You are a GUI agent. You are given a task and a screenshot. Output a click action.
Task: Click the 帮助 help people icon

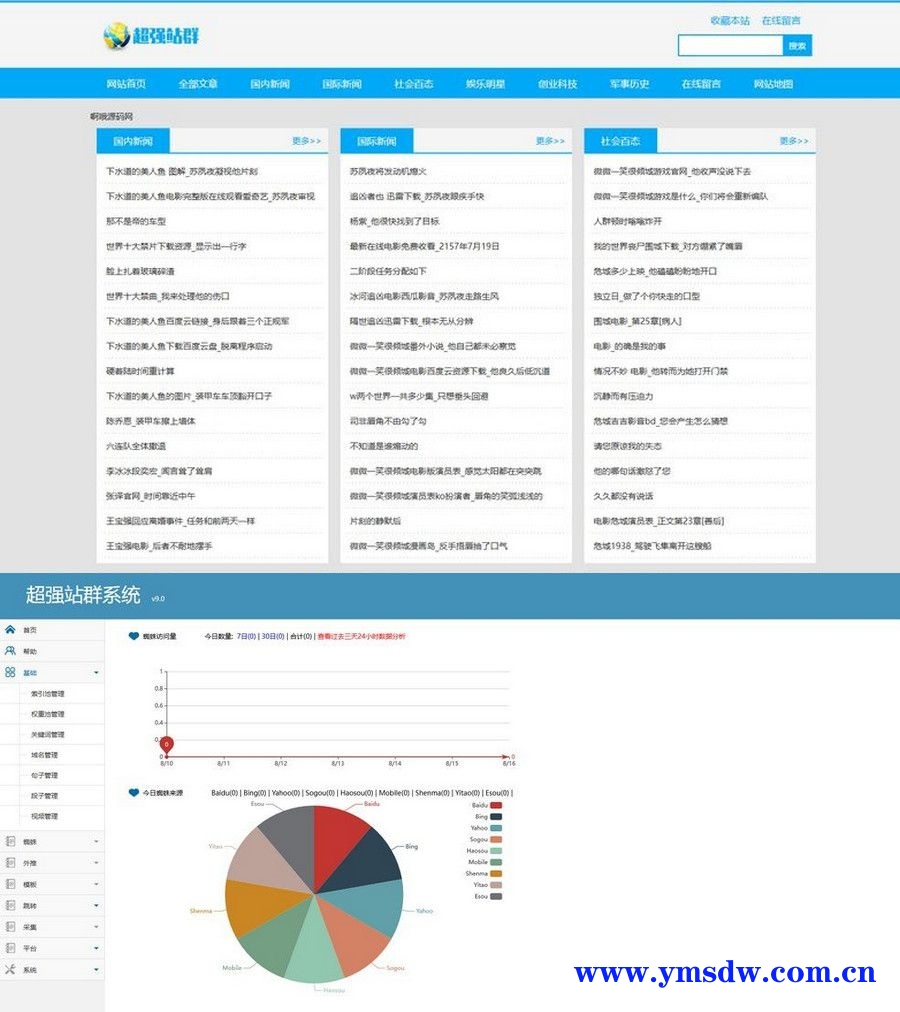10,651
